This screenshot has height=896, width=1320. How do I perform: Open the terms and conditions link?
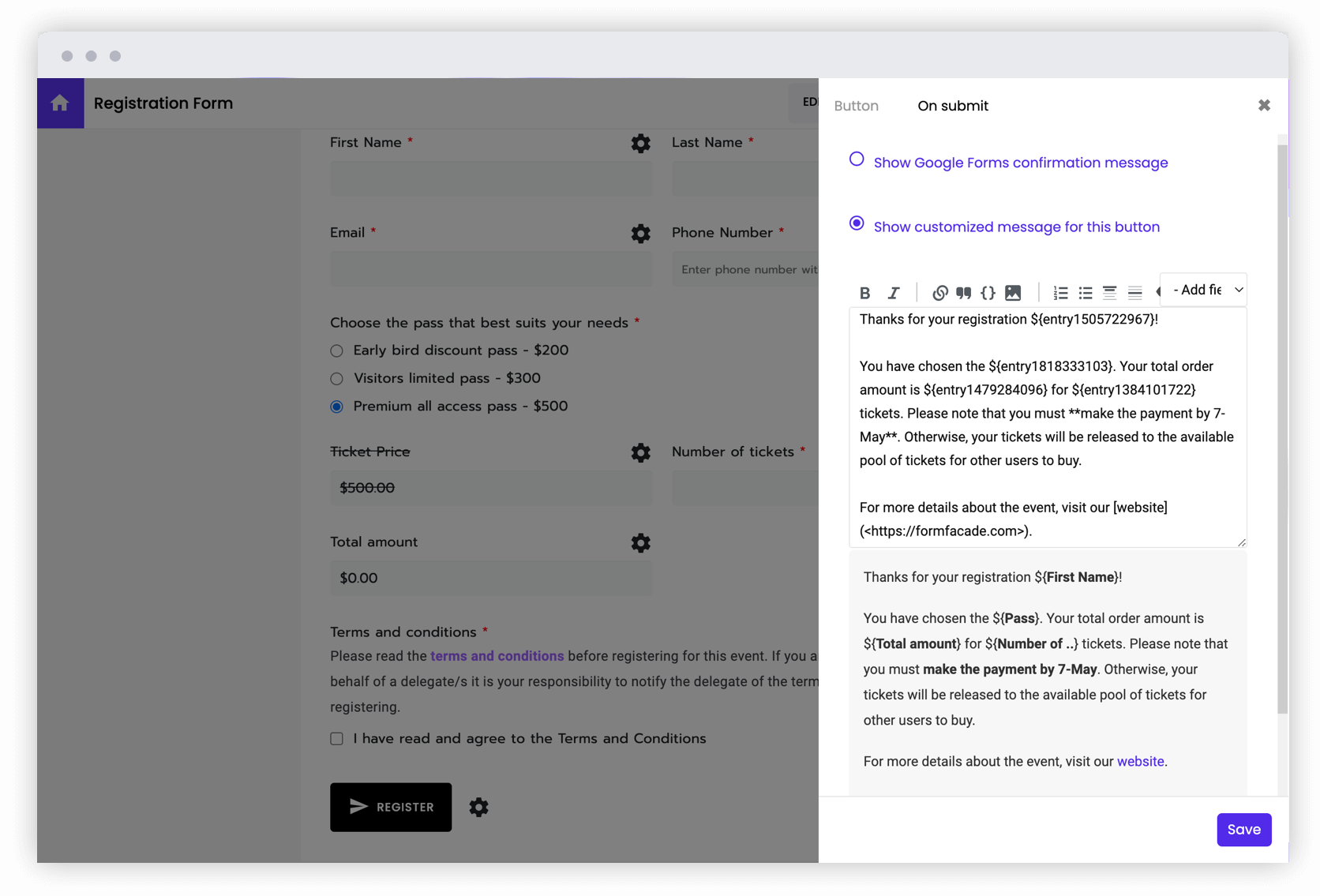tap(497, 656)
